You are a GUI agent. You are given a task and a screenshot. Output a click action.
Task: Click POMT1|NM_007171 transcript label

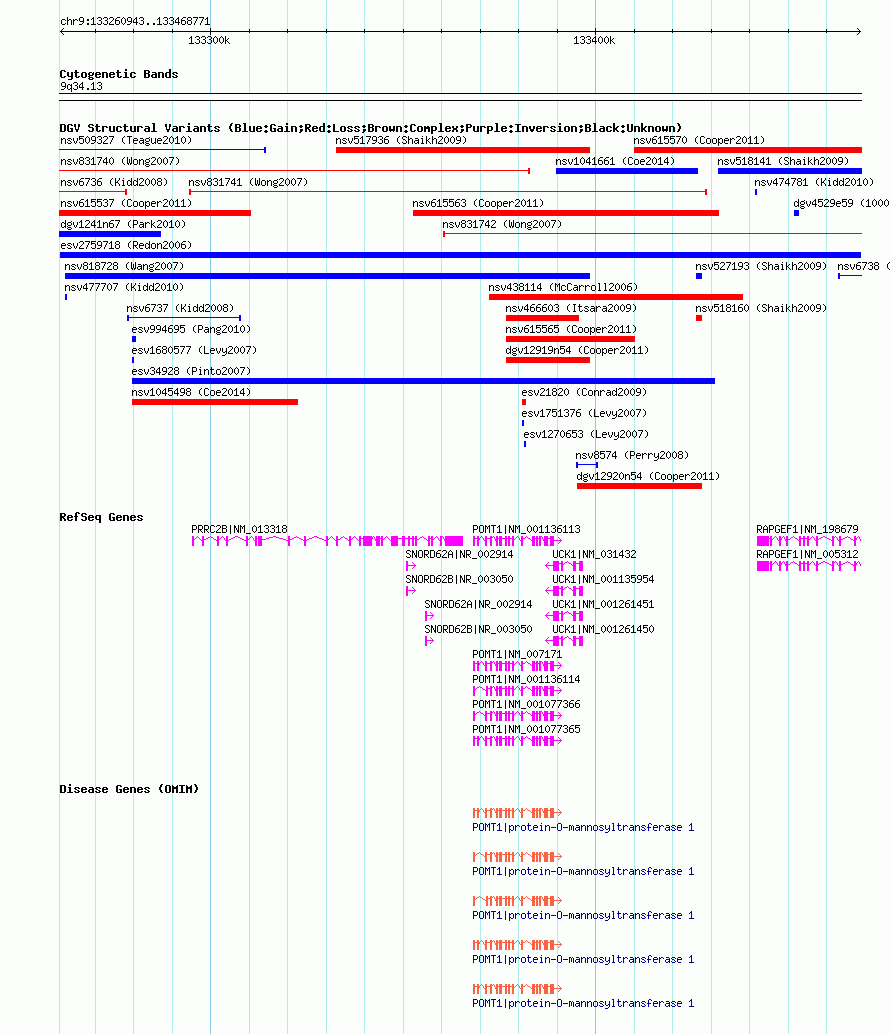pyautogui.click(x=517, y=655)
